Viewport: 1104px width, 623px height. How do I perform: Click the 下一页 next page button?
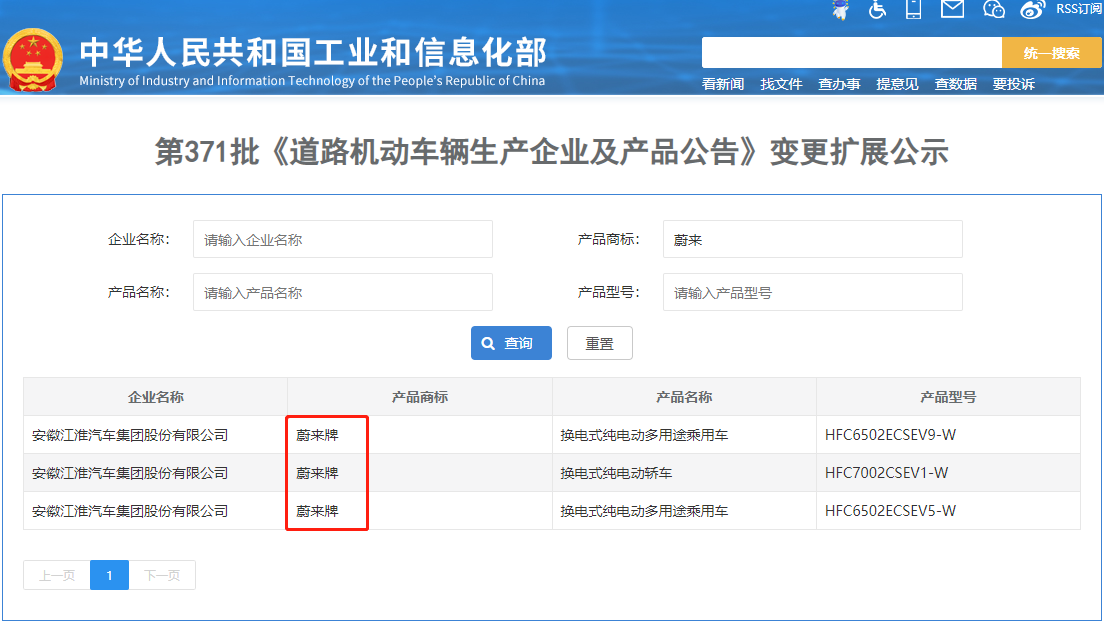[x=162, y=575]
